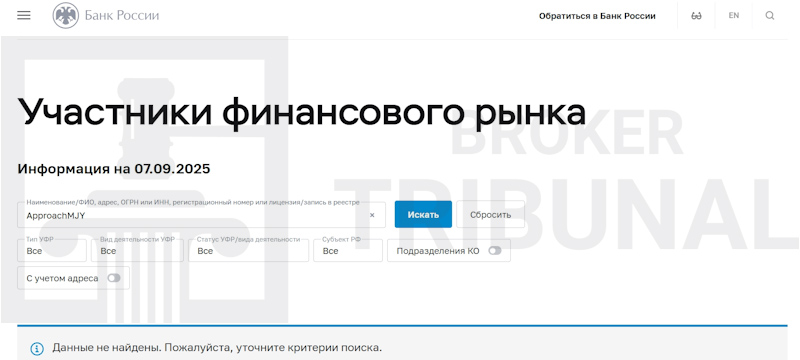Toggle the 'Подразделения КО' switch
Image resolution: width=800 pixels, height=360 pixels.
pos(495,251)
